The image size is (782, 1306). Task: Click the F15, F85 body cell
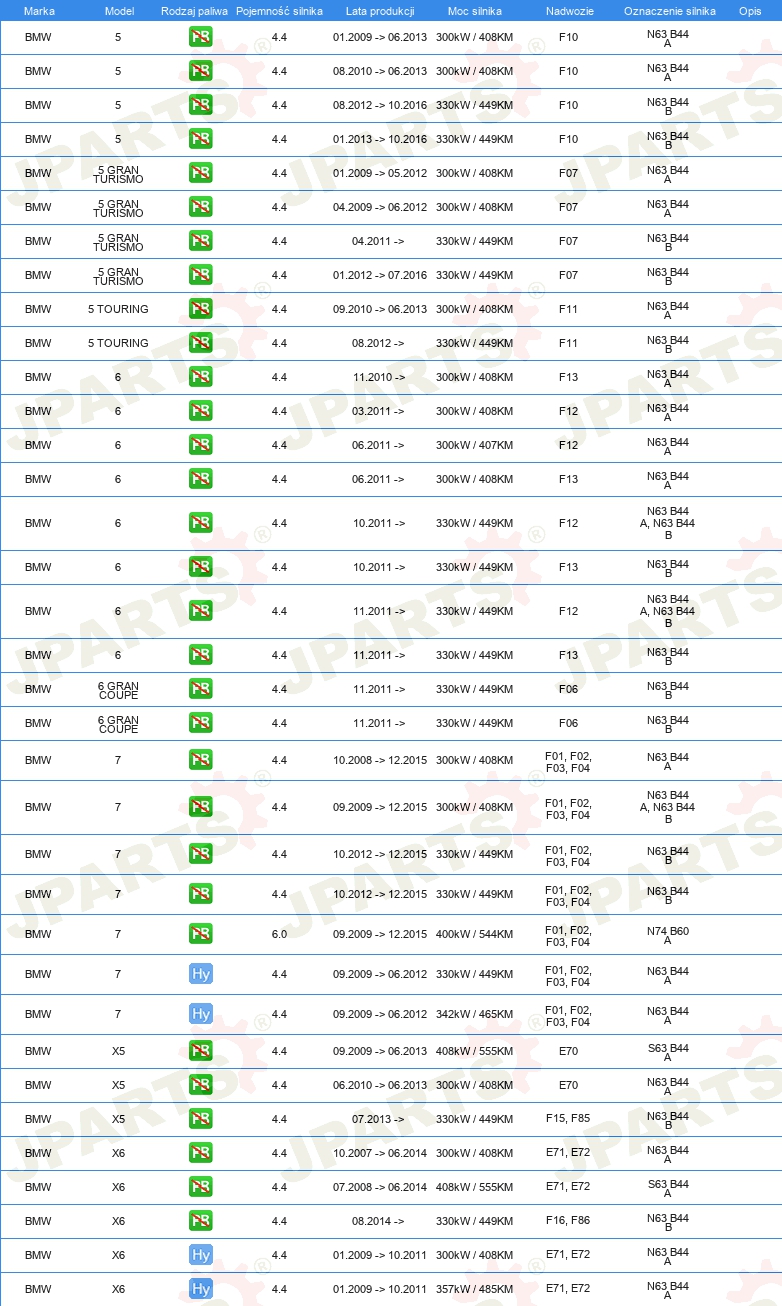pyautogui.click(x=568, y=1119)
